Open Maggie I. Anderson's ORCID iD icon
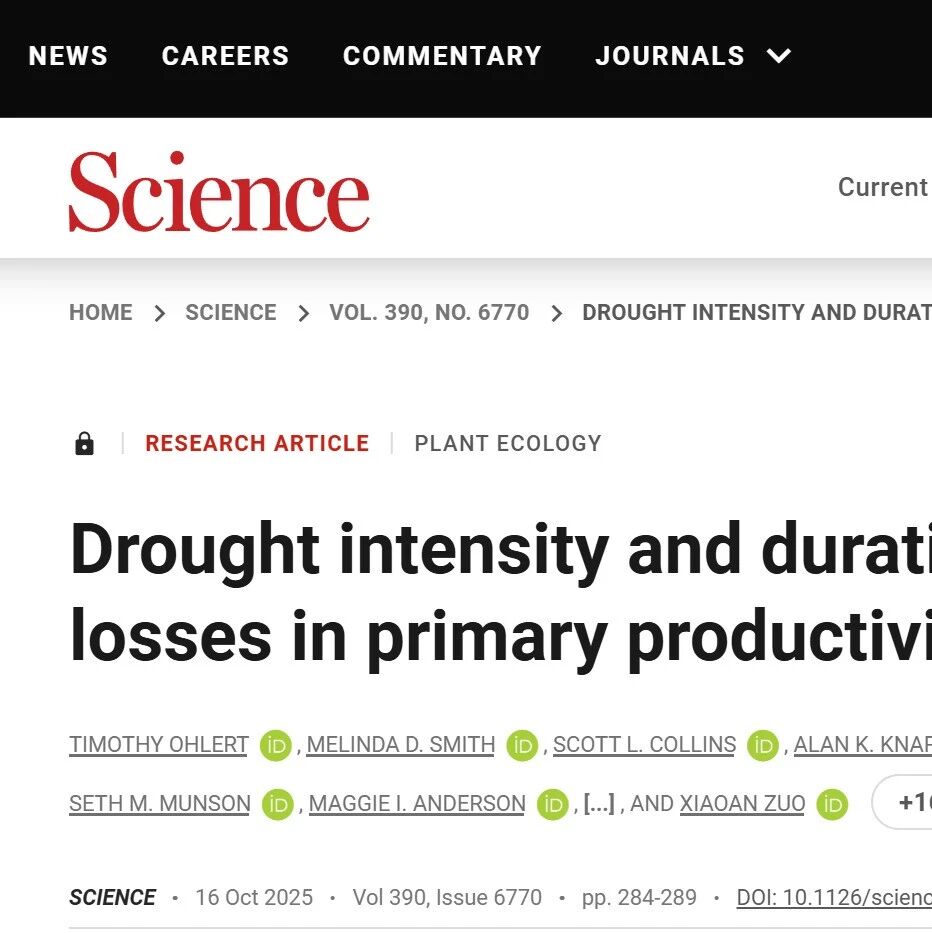This screenshot has height=933, width=932. [553, 804]
